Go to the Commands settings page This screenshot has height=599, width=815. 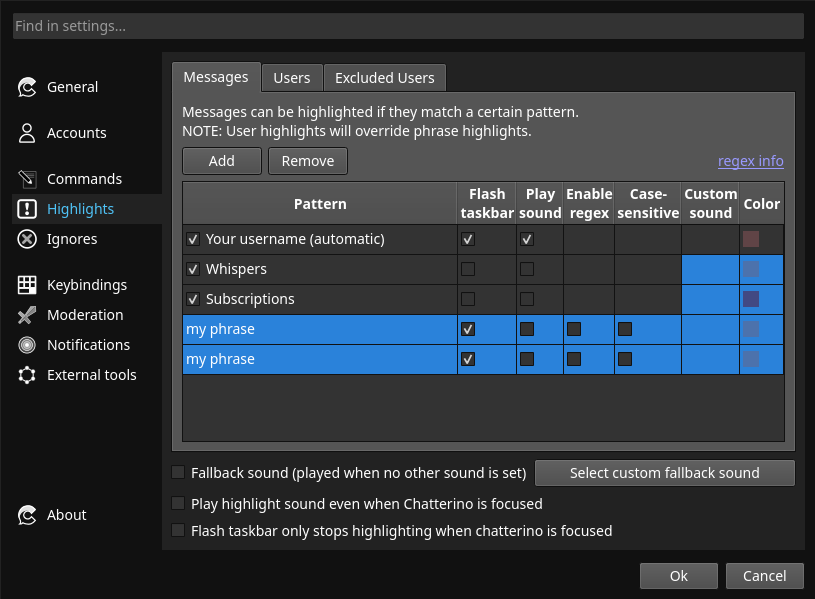pyautogui.click(x=84, y=179)
